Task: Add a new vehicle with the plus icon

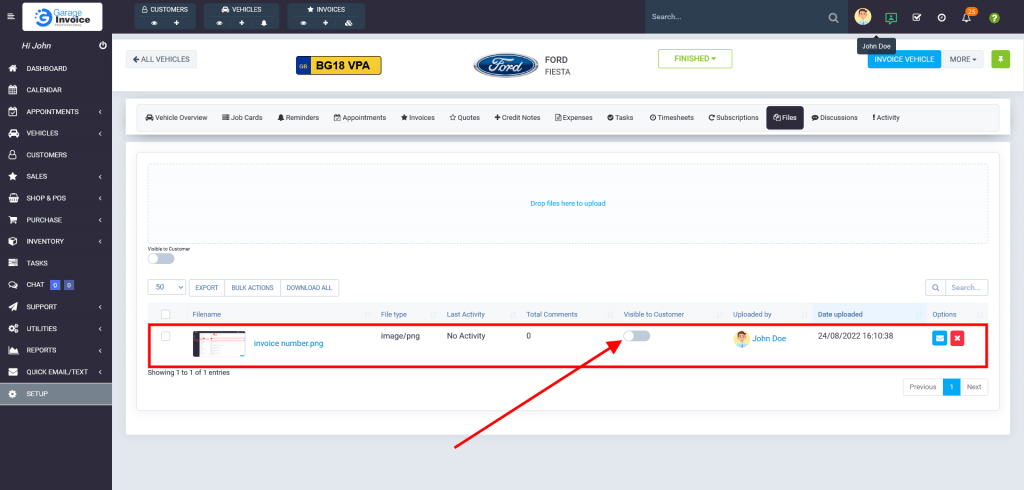Action: pos(242,23)
